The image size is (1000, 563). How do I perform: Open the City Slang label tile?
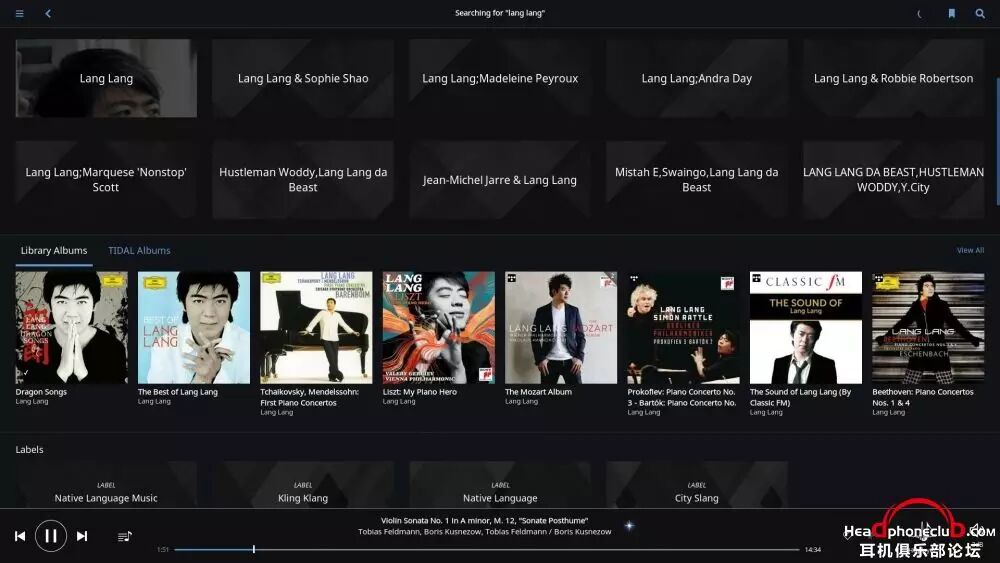pyautogui.click(x=696, y=485)
